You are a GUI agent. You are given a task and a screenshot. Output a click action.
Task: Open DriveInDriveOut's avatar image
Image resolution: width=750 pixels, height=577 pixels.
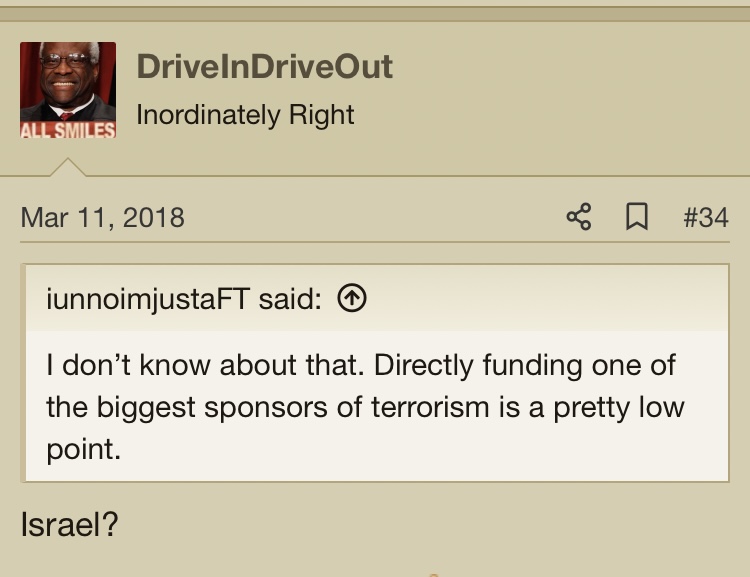tap(68, 90)
